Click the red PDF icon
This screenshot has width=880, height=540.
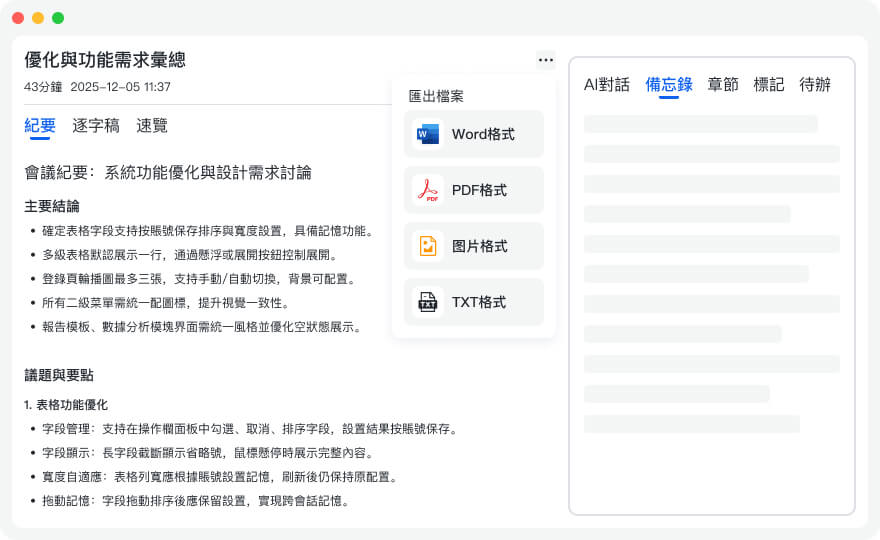(x=428, y=190)
